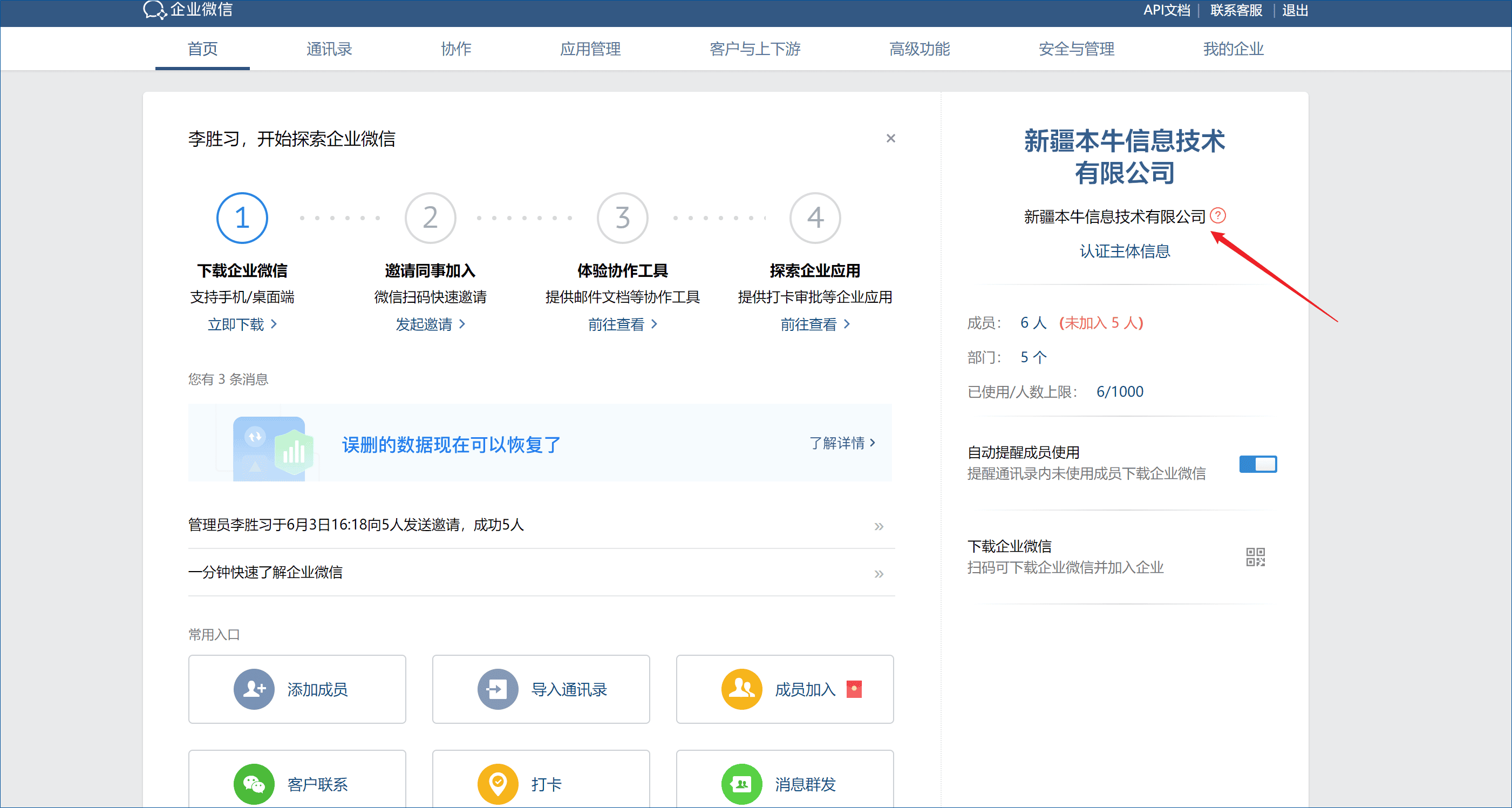The width and height of the screenshot is (1512, 808).
Task: Open the 我的企业 tab
Action: click(1232, 49)
